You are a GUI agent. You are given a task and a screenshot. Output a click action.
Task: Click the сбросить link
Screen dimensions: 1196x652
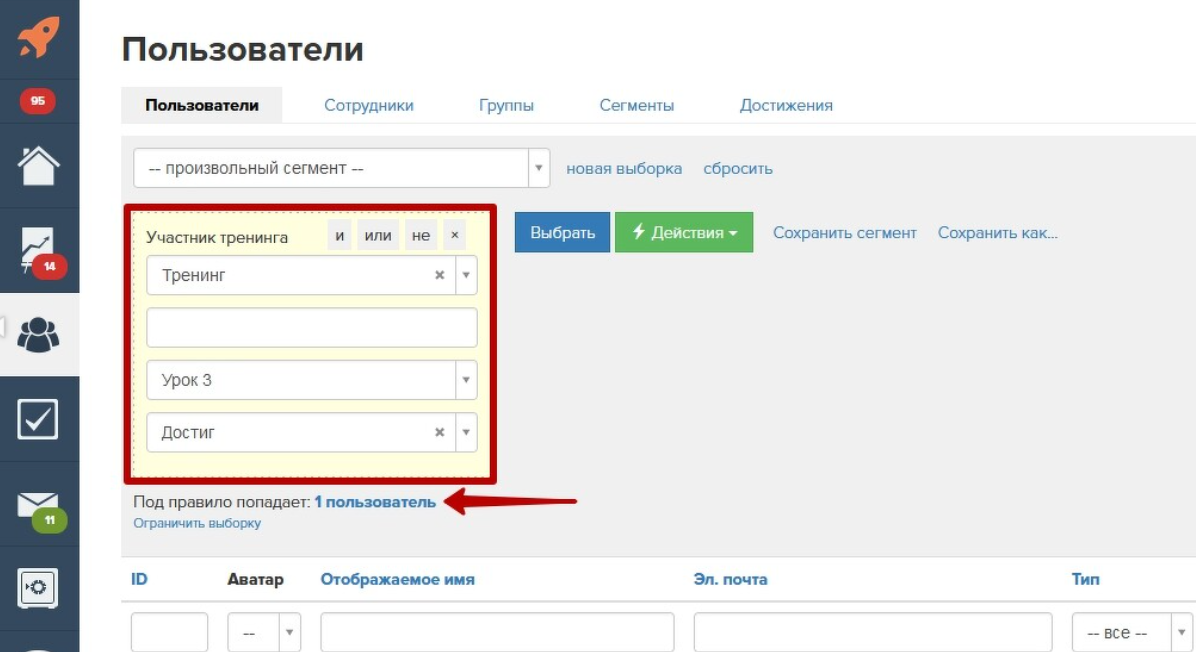pyautogui.click(x=738, y=169)
